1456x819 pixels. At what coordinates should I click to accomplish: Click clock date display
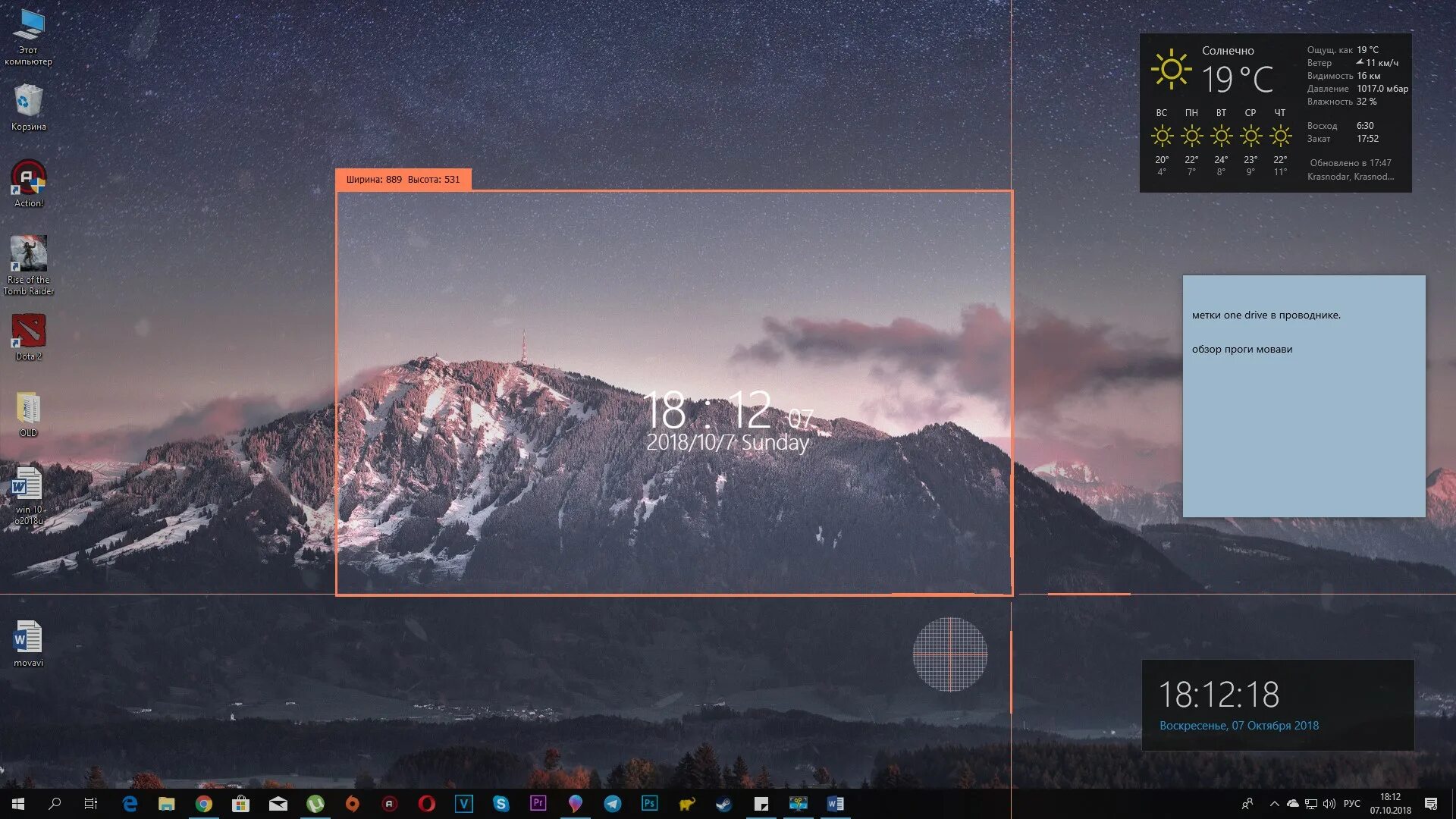(1238, 725)
